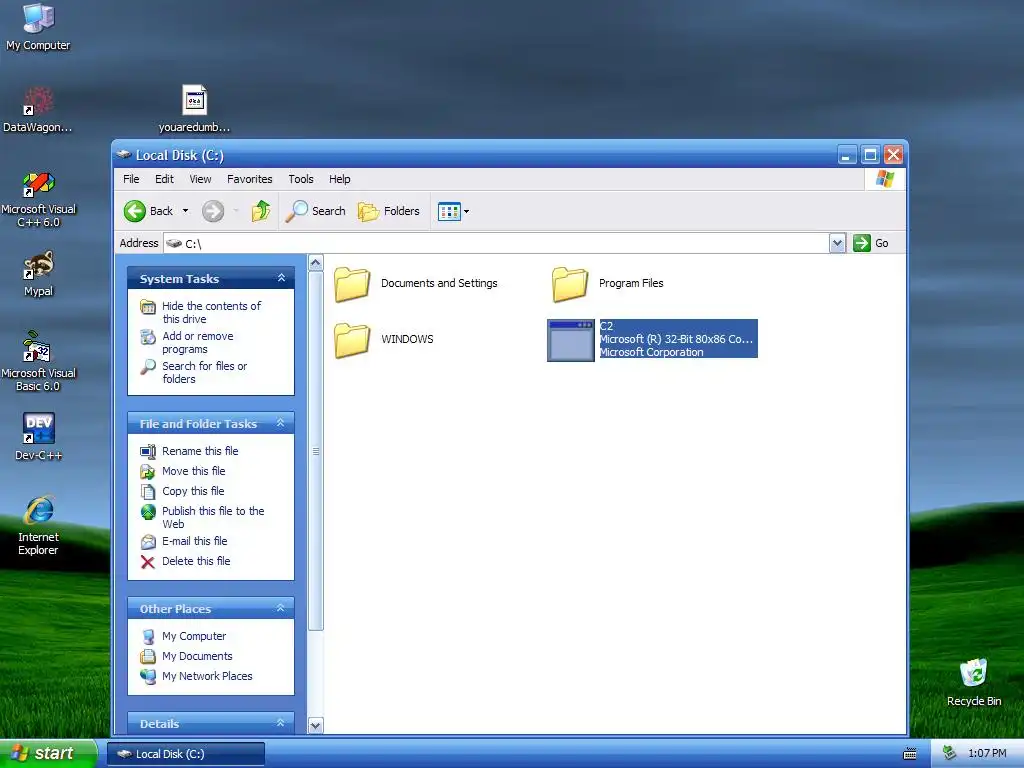Image resolution: width=1024 pixels, height=768 pixels.
Task: Select the WINDOWS folder
Action: pyautogui.click(x=384, y=339)
